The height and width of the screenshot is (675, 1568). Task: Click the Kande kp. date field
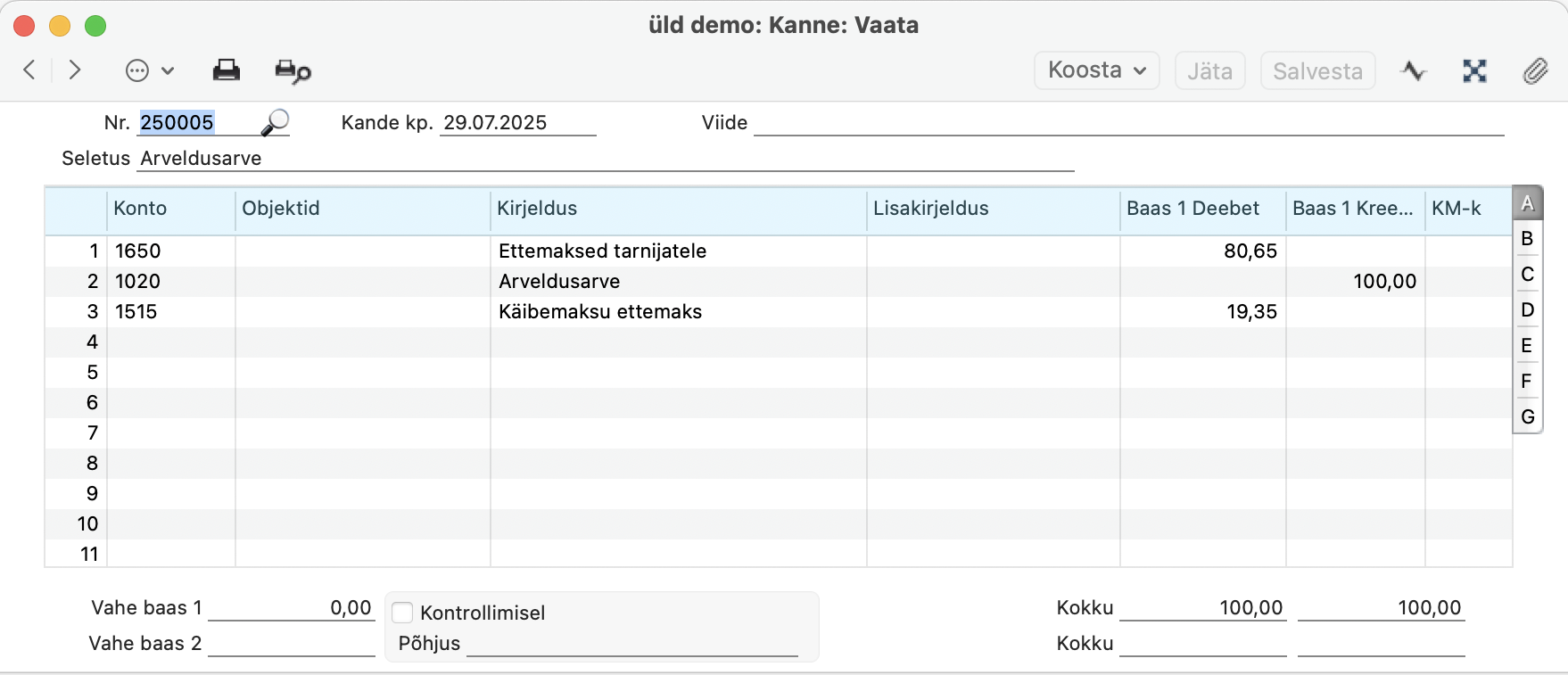tap(518, 123)
